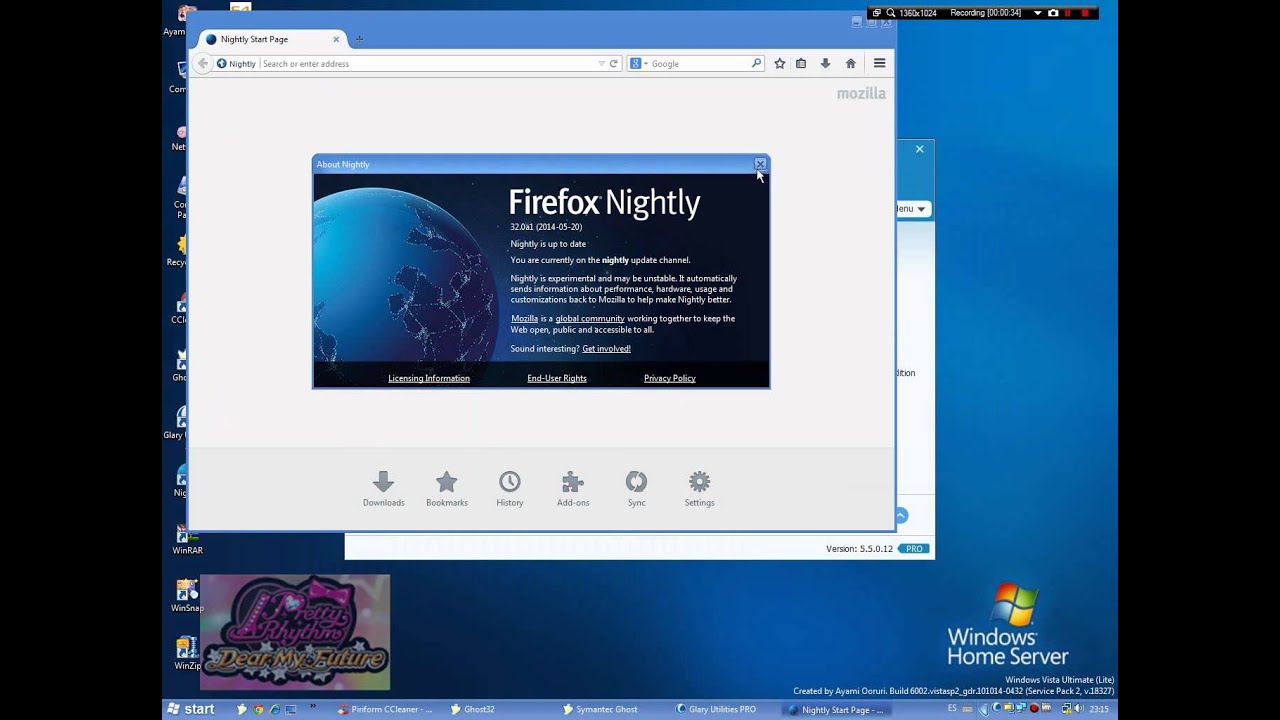Viewport: 1280px width, 720px height.
Task: Go to home page icon
Action: (851, 63)
